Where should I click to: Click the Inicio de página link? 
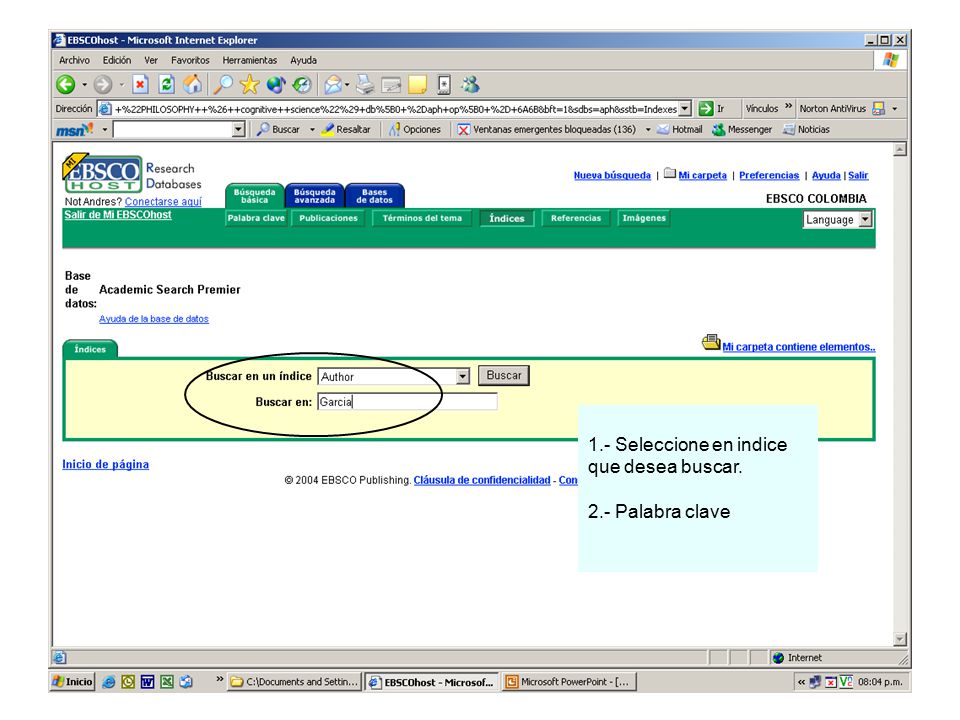105,464
